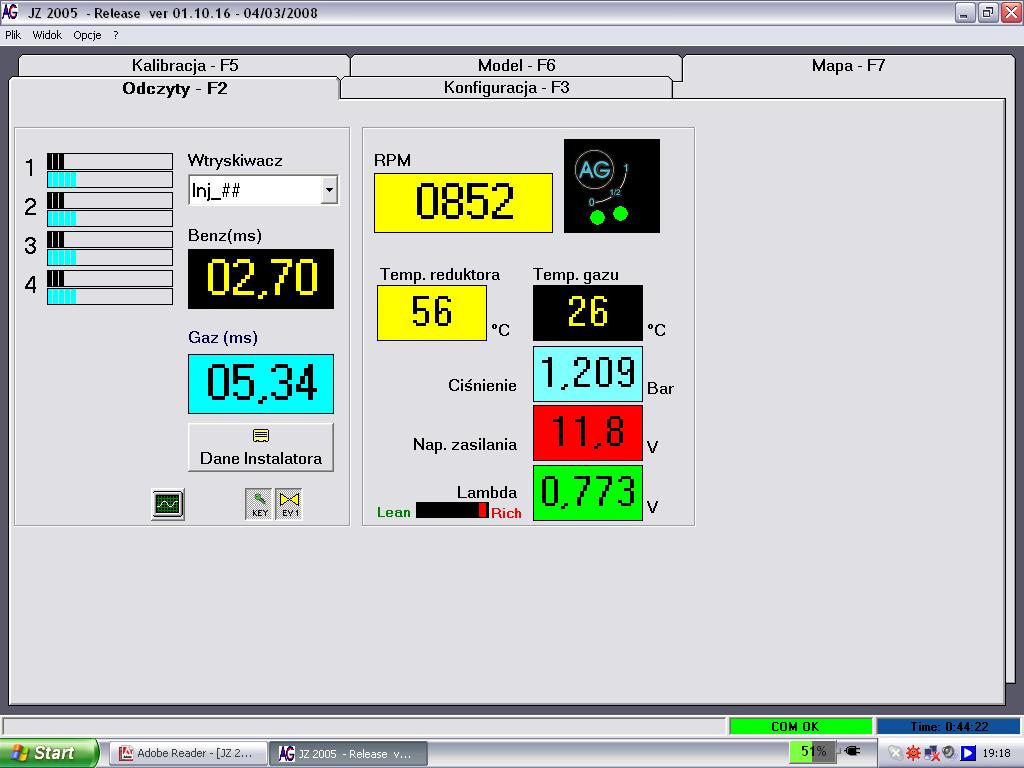The width and height of the screenshot is (1024, 768).
Task: Click injector 3 gas time cyan bar
Action: click(x=110, y=257)
